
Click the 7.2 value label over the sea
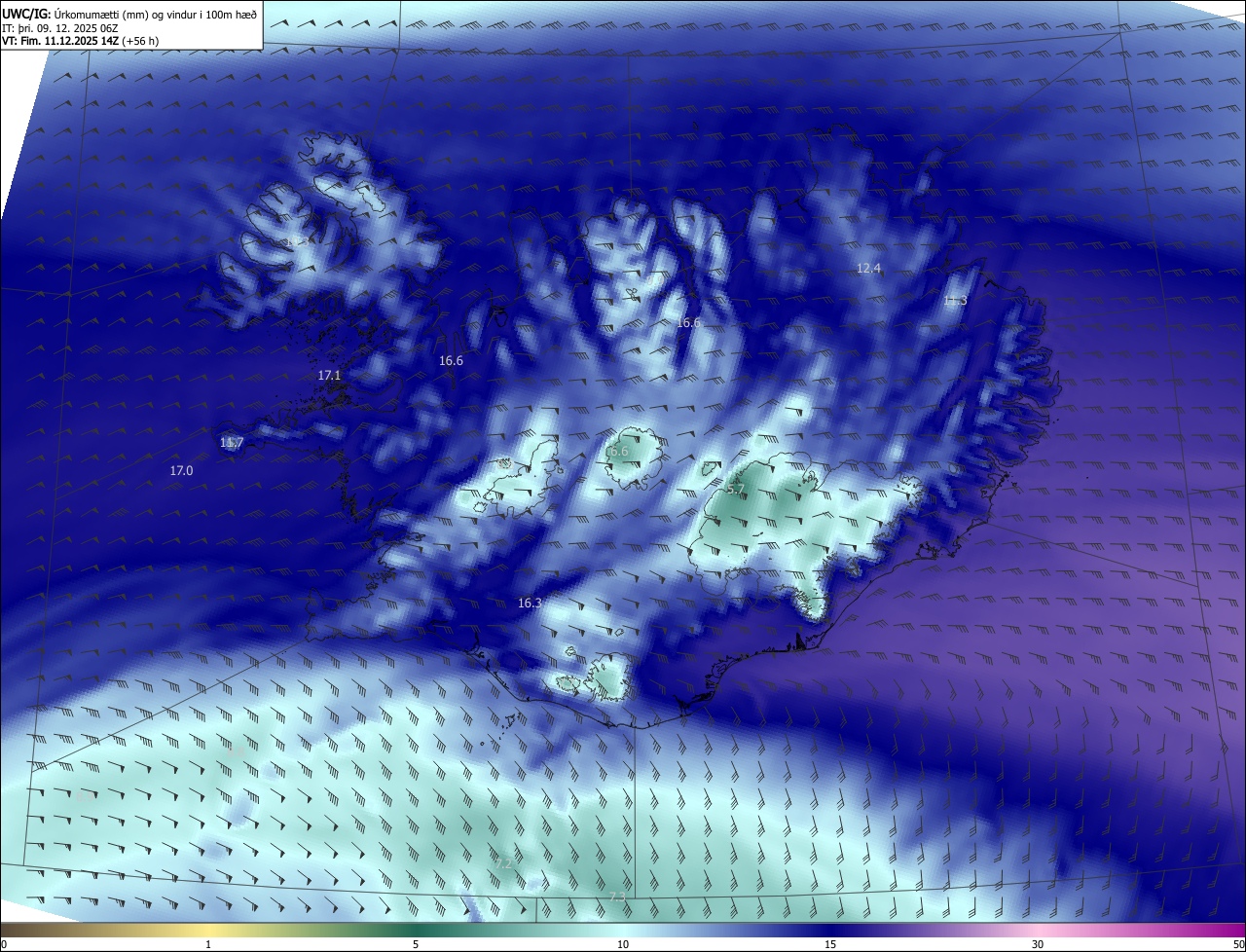pos(502,863)
